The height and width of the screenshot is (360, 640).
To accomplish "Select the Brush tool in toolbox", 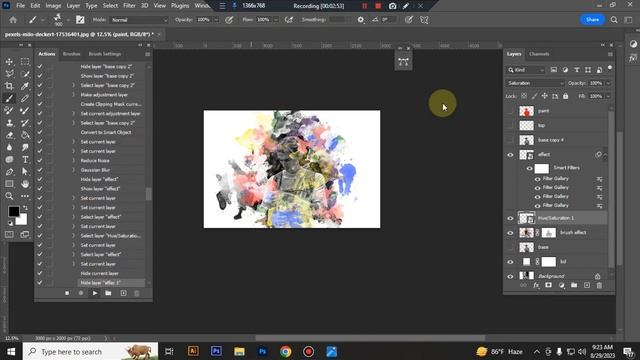I will point(9,98).
